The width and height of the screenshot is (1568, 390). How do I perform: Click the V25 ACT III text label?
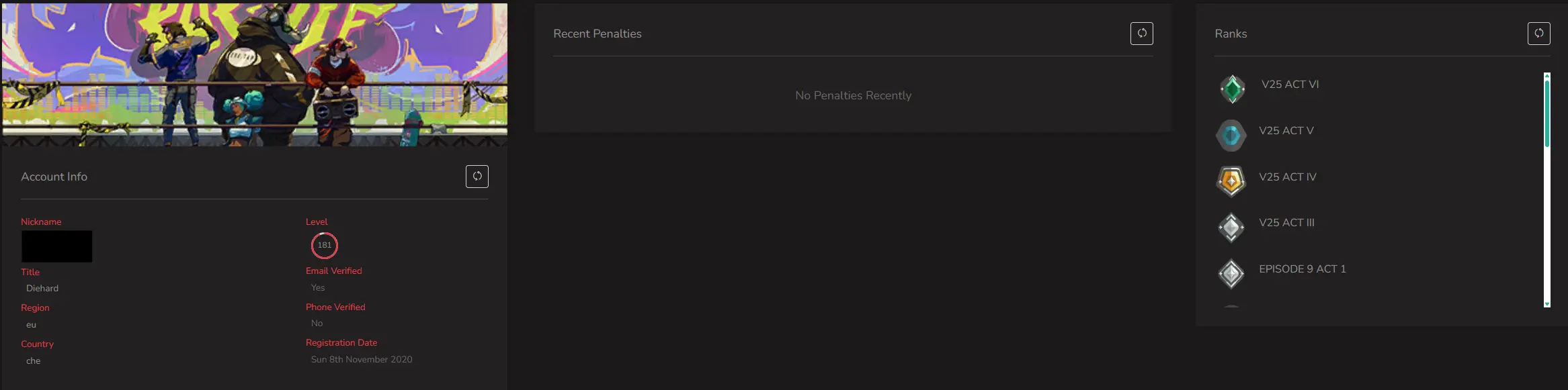coord(1286,223)
